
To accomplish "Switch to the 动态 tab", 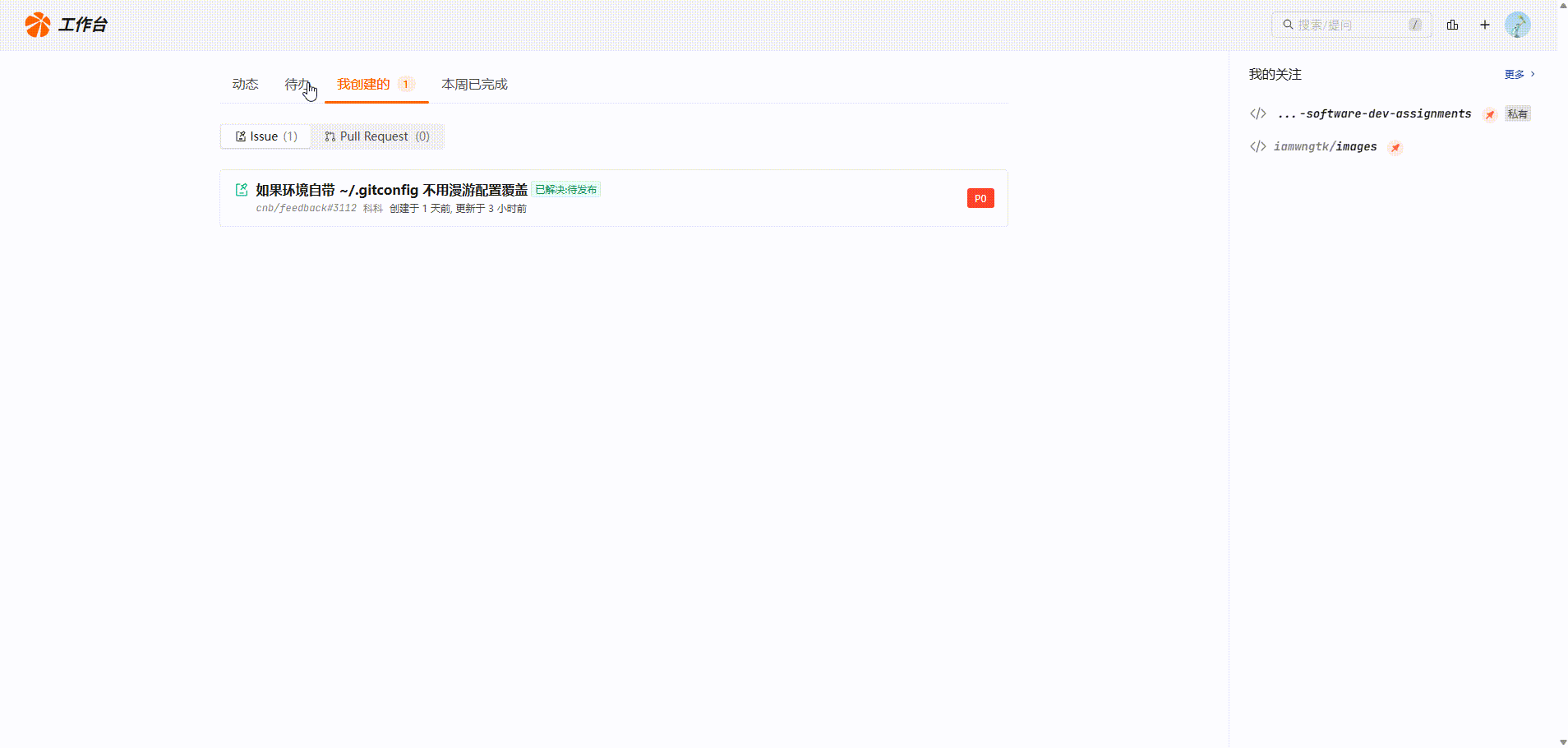I will click(x=245, y=83).
